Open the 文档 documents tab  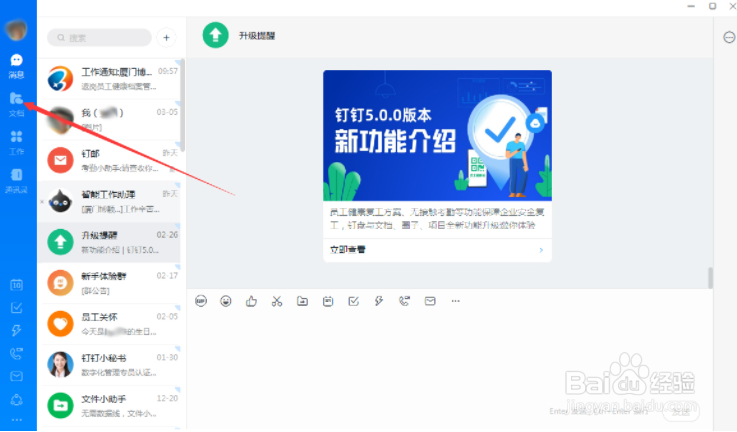click(x=16, y=104)
